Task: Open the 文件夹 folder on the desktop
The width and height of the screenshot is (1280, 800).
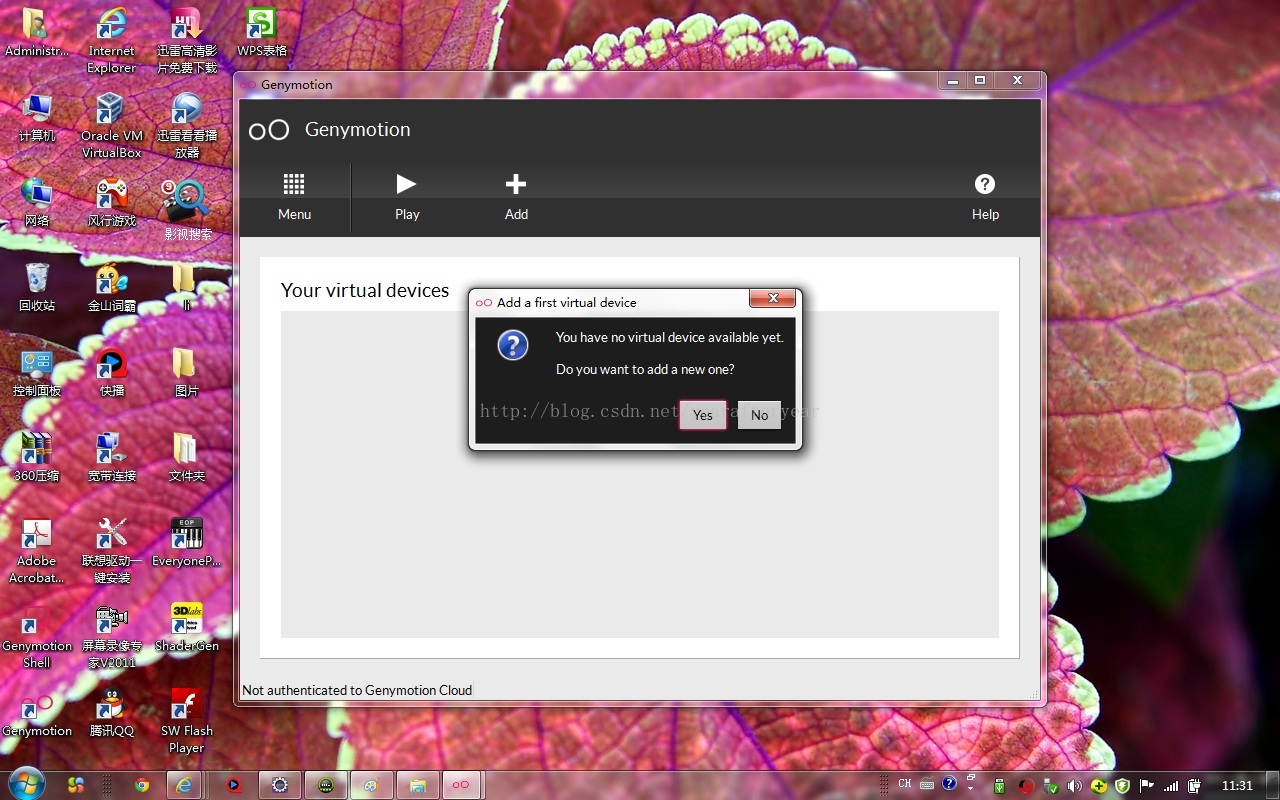Action: click(186, 458)
